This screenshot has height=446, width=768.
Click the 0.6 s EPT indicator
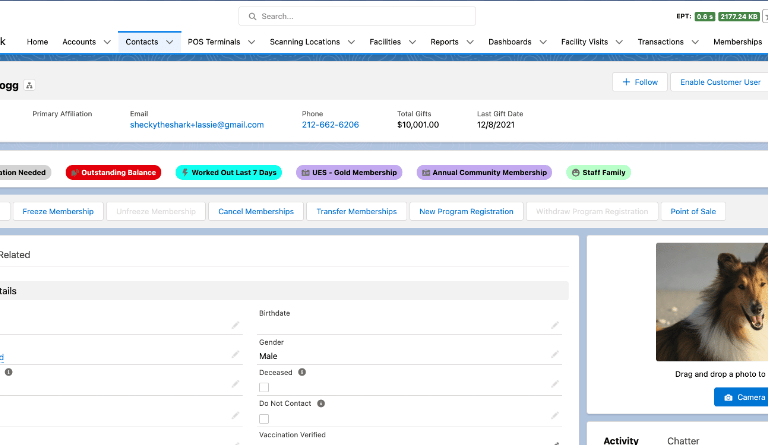pyautogui.click(x=704, y=17)
